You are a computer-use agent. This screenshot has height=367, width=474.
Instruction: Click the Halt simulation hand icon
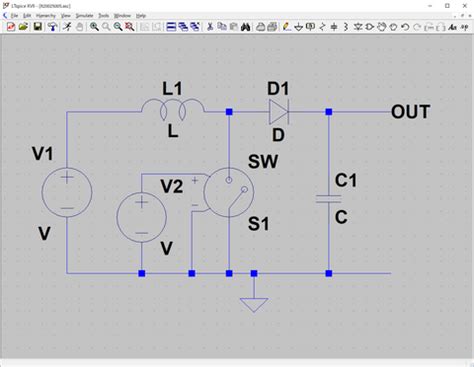pyautogui.click(x=79, y=27)
